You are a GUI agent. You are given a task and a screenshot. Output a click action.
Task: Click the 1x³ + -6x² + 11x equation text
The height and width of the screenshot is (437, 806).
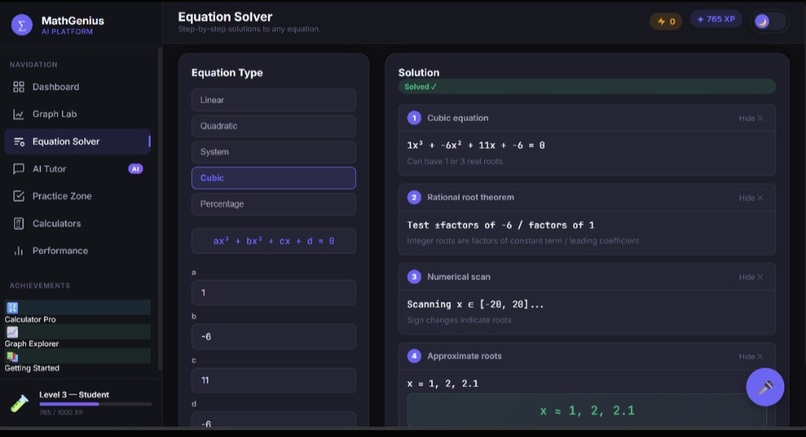pos(475,145)
